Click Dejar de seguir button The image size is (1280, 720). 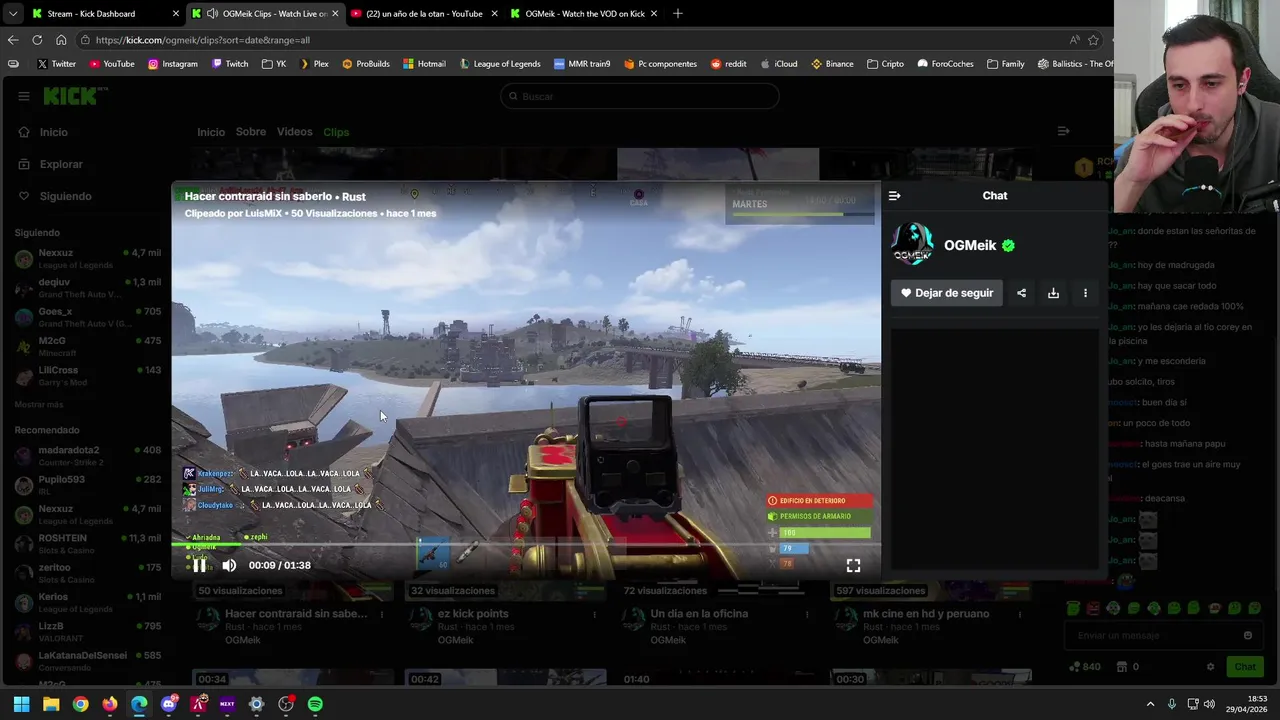[x=946, y=293]
